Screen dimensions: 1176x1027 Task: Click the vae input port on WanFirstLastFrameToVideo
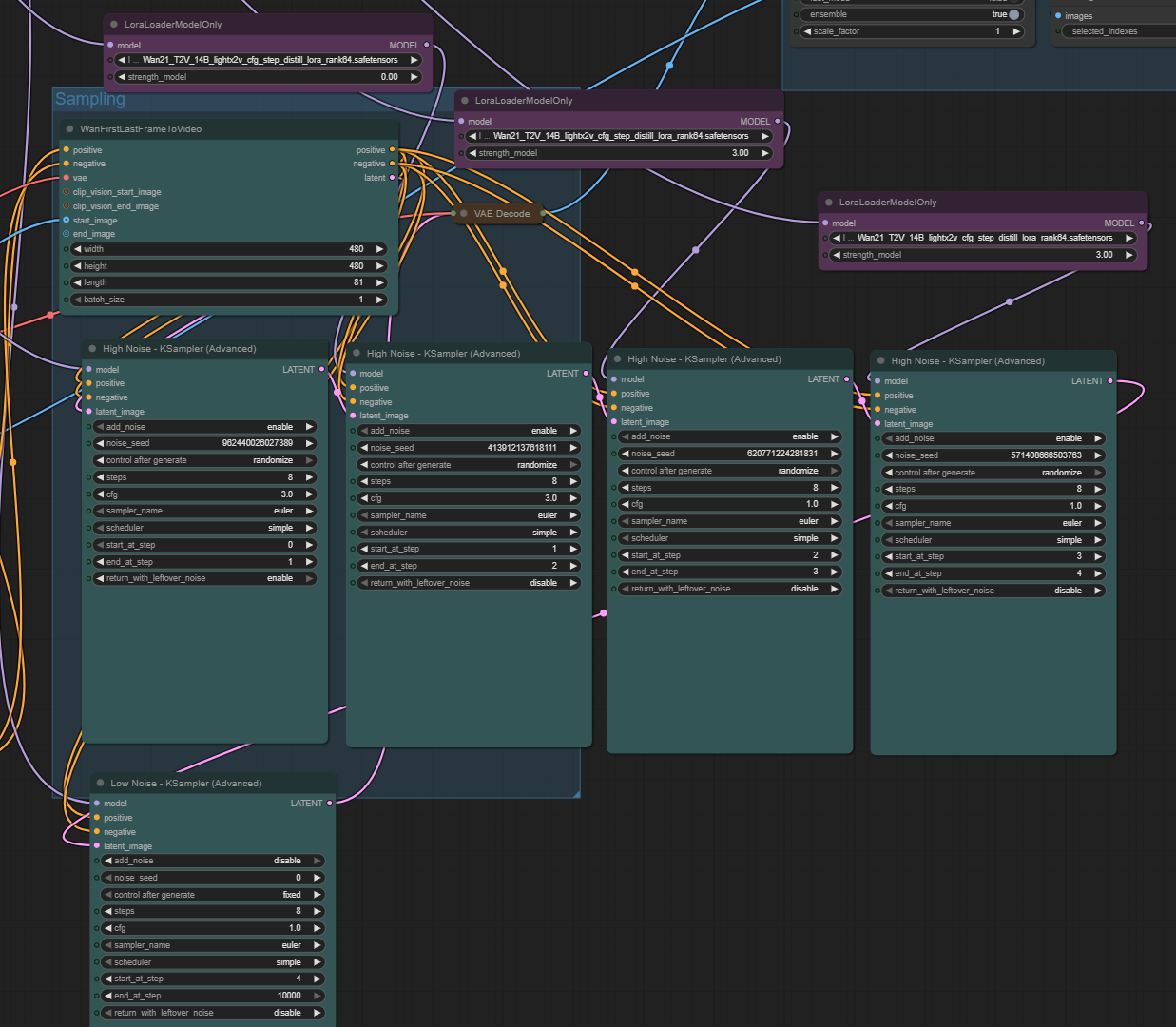coord(66,178)
